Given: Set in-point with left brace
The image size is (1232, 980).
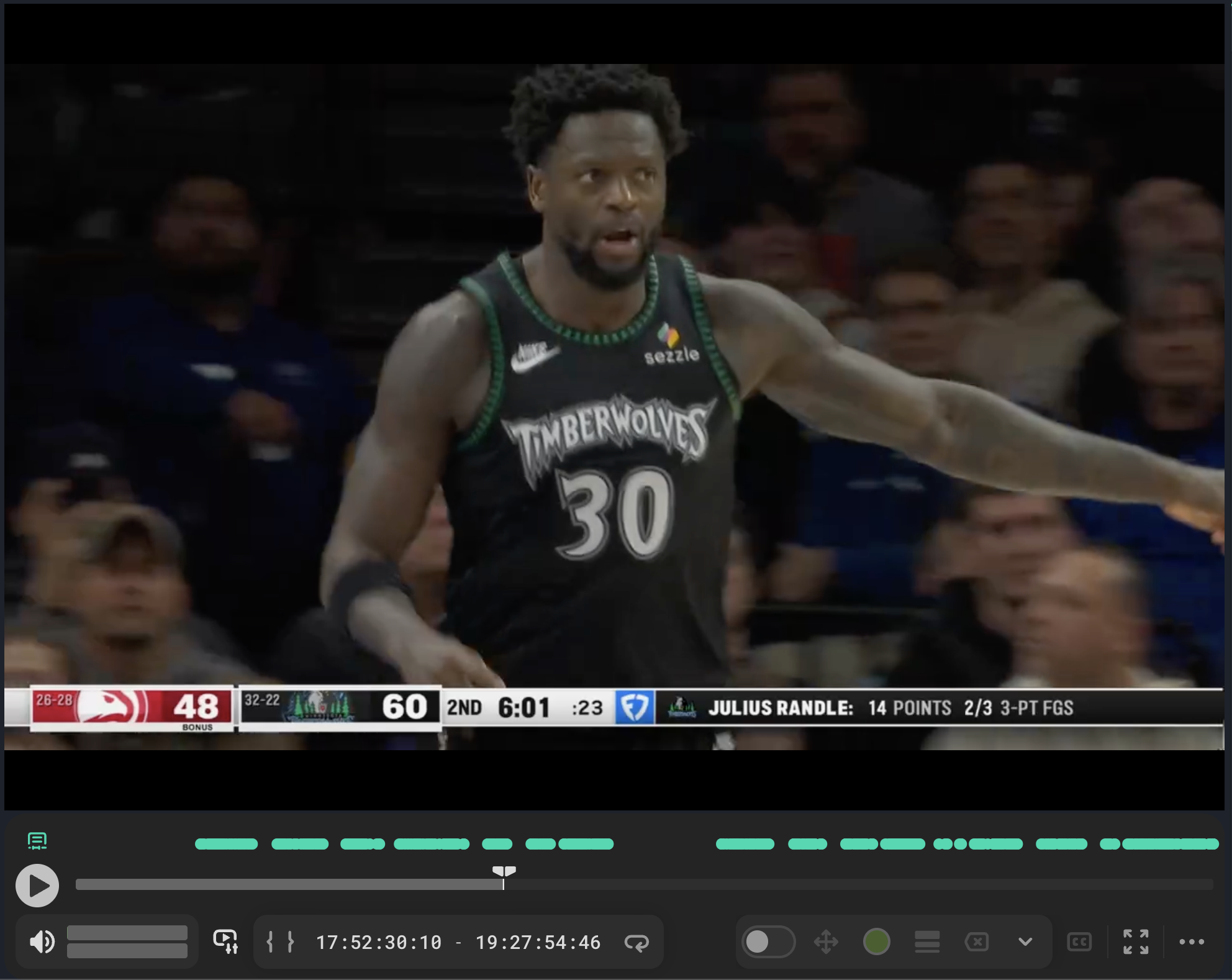Looking at the screenshot, I should tap(269, 941).
